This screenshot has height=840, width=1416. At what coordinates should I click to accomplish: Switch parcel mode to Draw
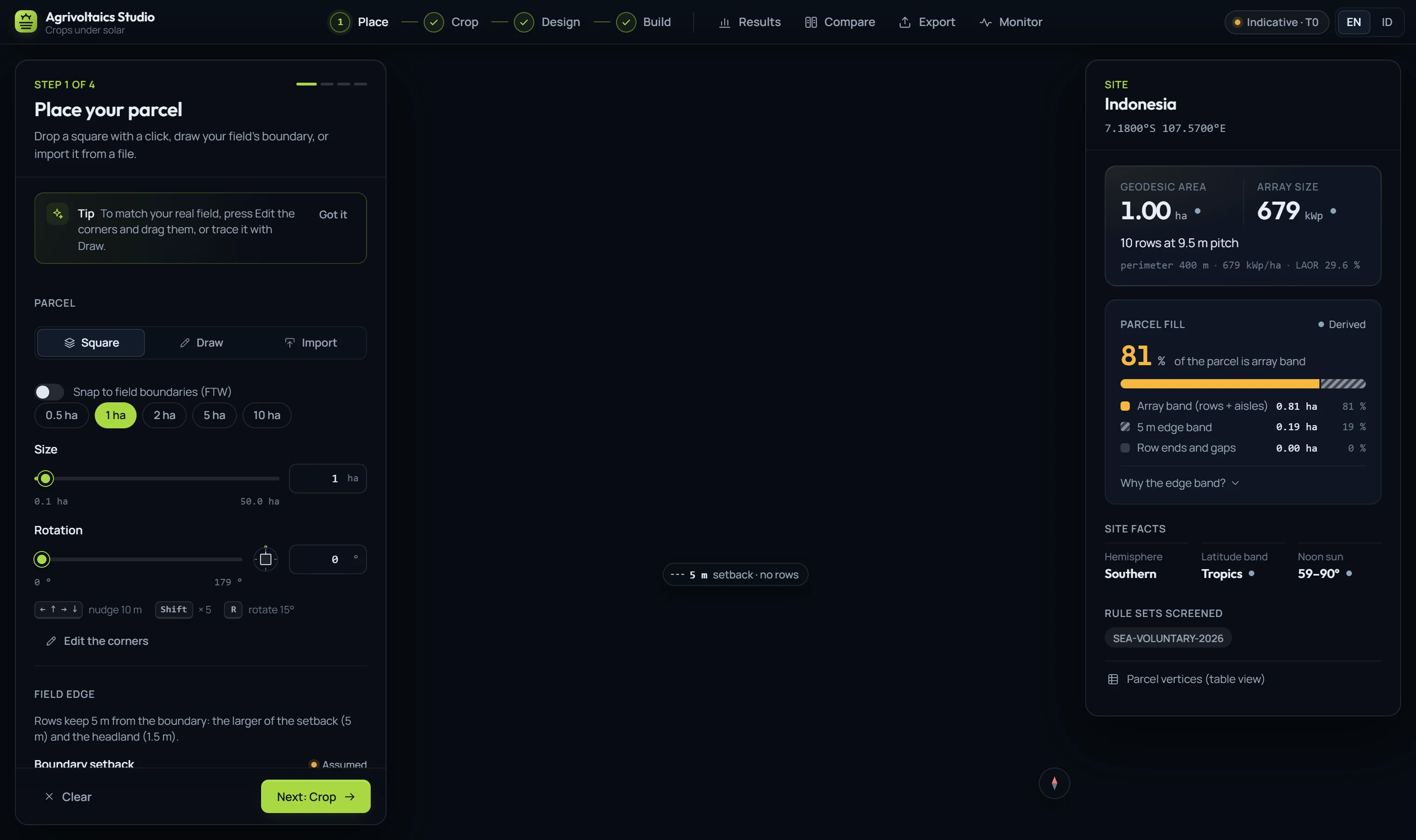click(x=202, y=343)
